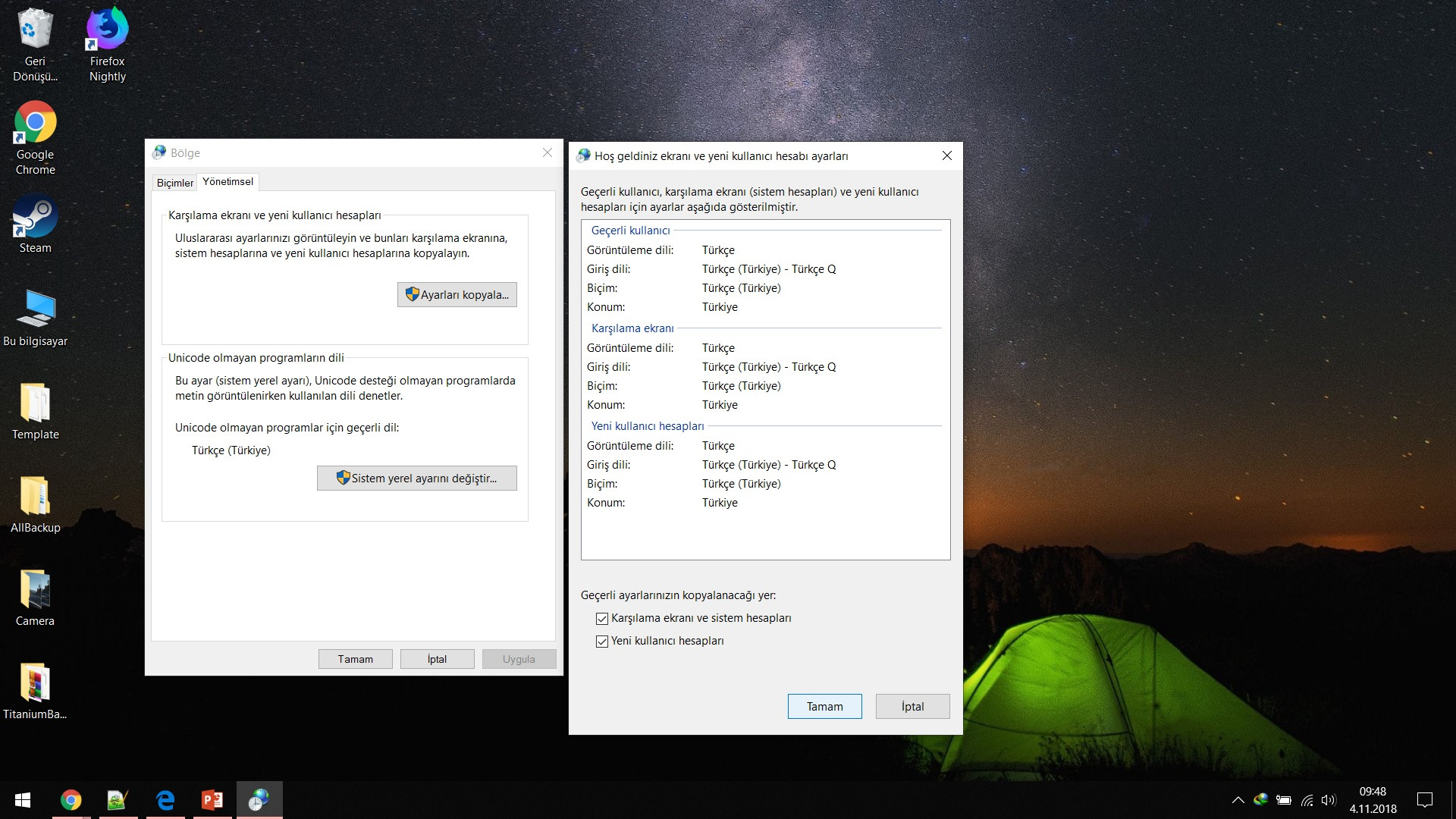1456x819 pixels.
Task: Open Microsoft Edge from the taskbar
Action: (165, 800)
